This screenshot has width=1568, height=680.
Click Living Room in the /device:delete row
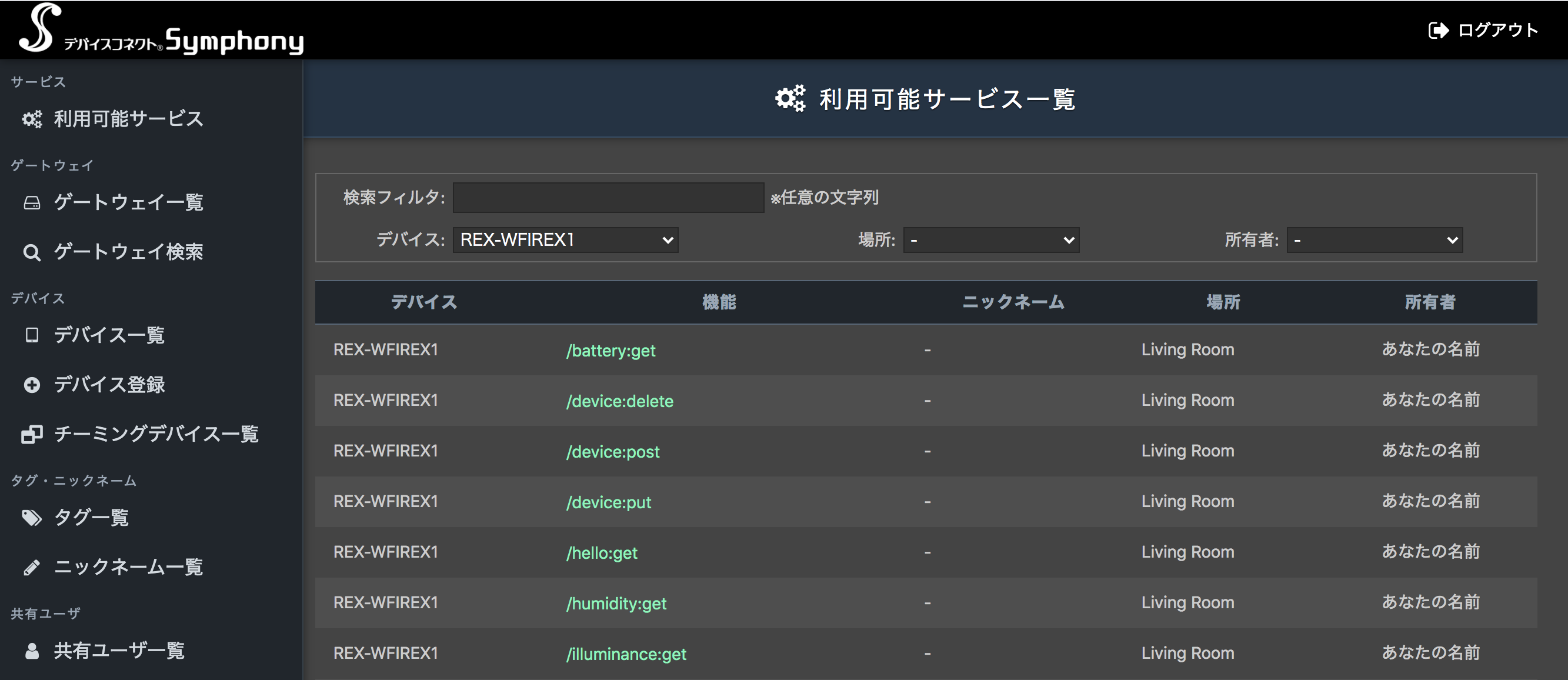(1187, 400)
